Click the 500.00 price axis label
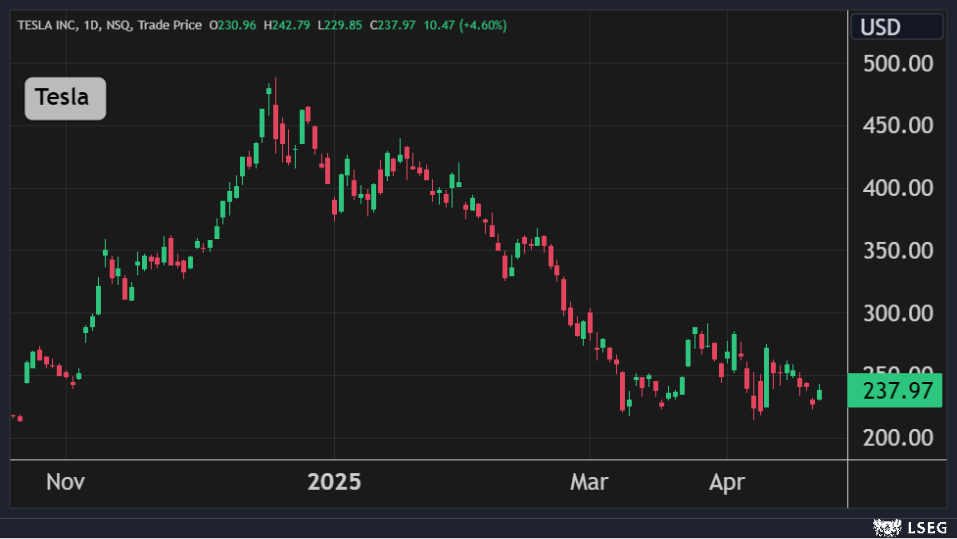 pyautogui.click(x=897, y=64)
